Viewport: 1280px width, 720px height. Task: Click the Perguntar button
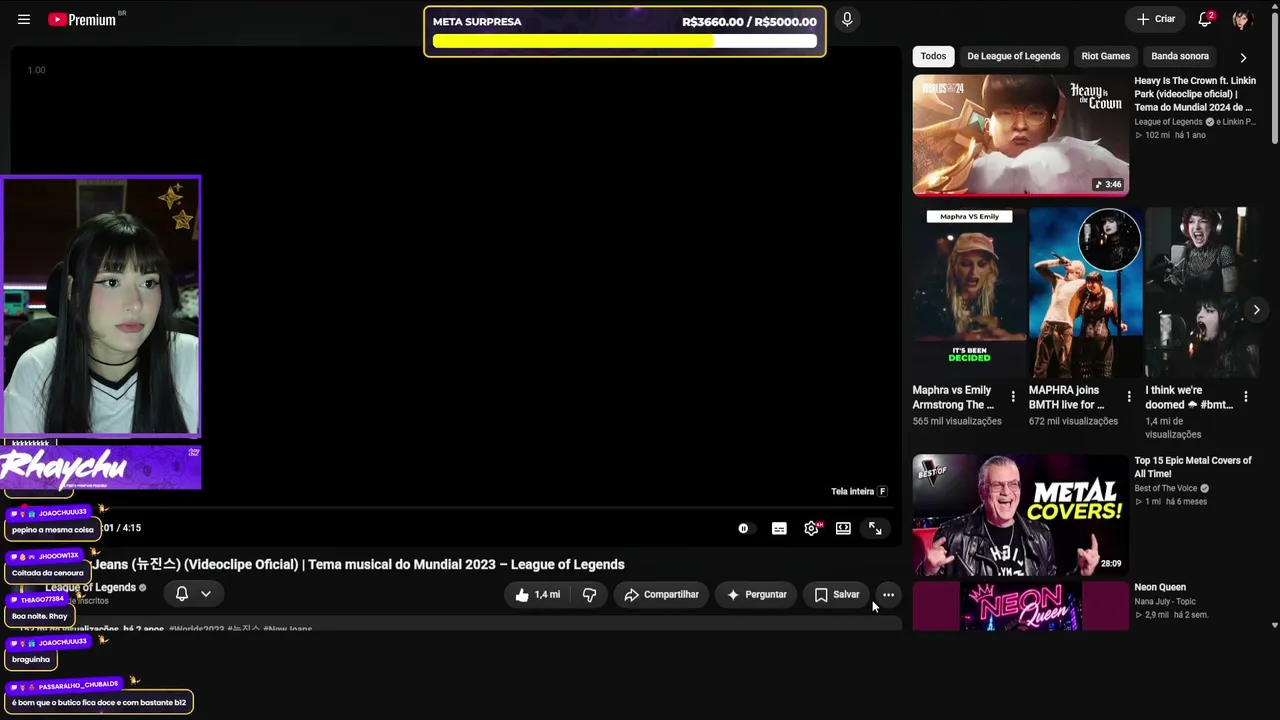click(756, 595)
